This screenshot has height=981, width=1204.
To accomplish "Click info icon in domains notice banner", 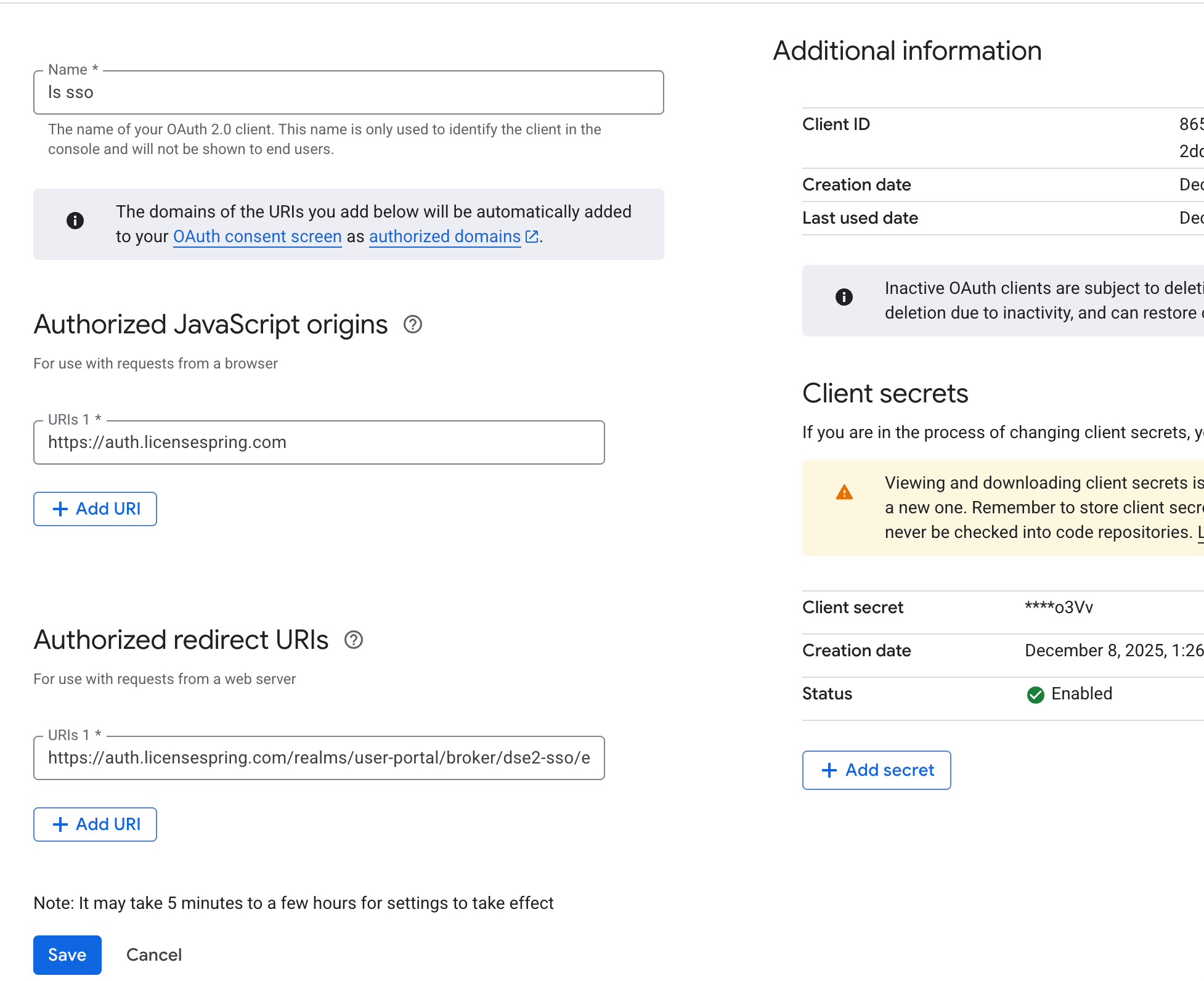I will click(75, 221).
